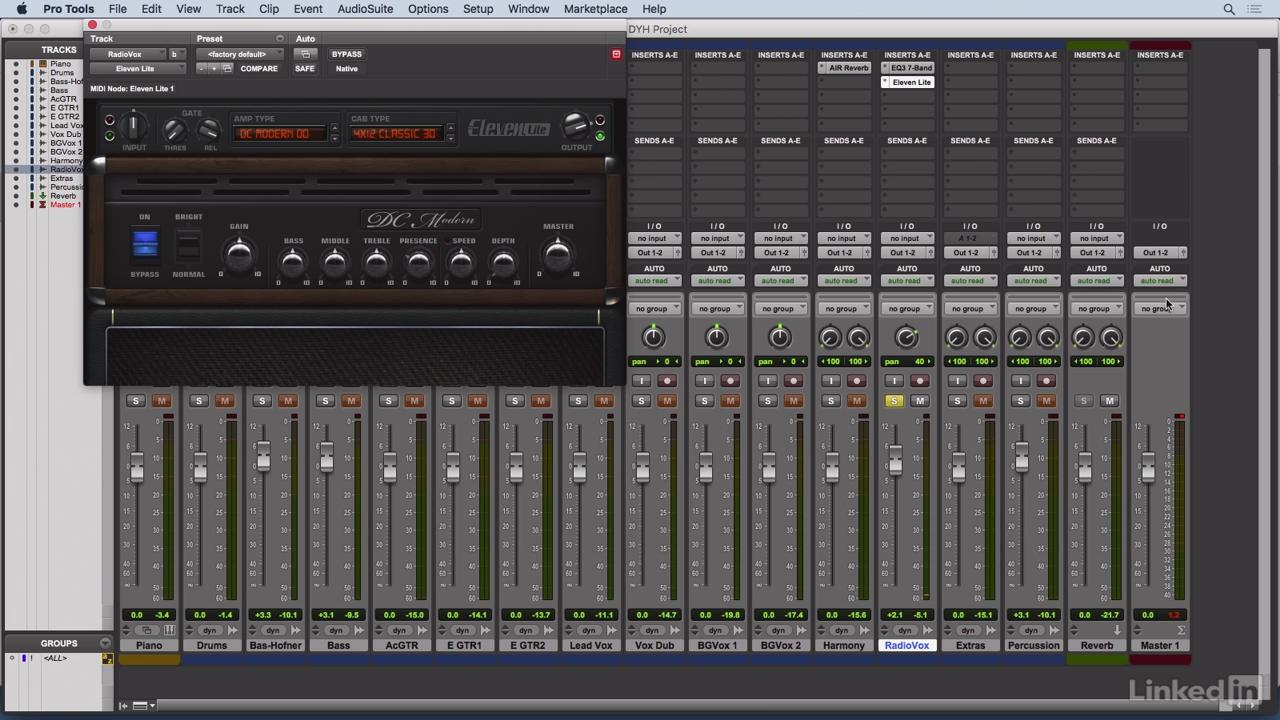The image size is (1280, 720).
Task: Toggle the automation SAFE button
Action: tap(304, 69)
